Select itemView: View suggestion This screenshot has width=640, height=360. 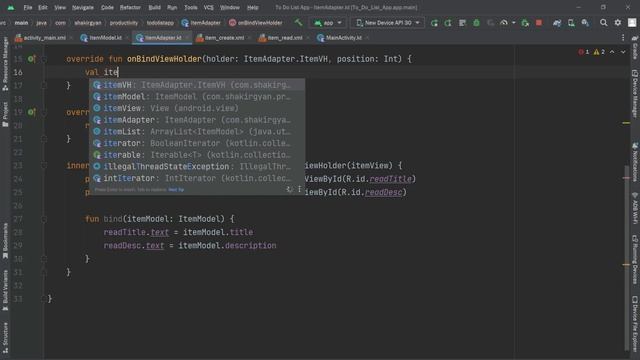pos(197,108)
